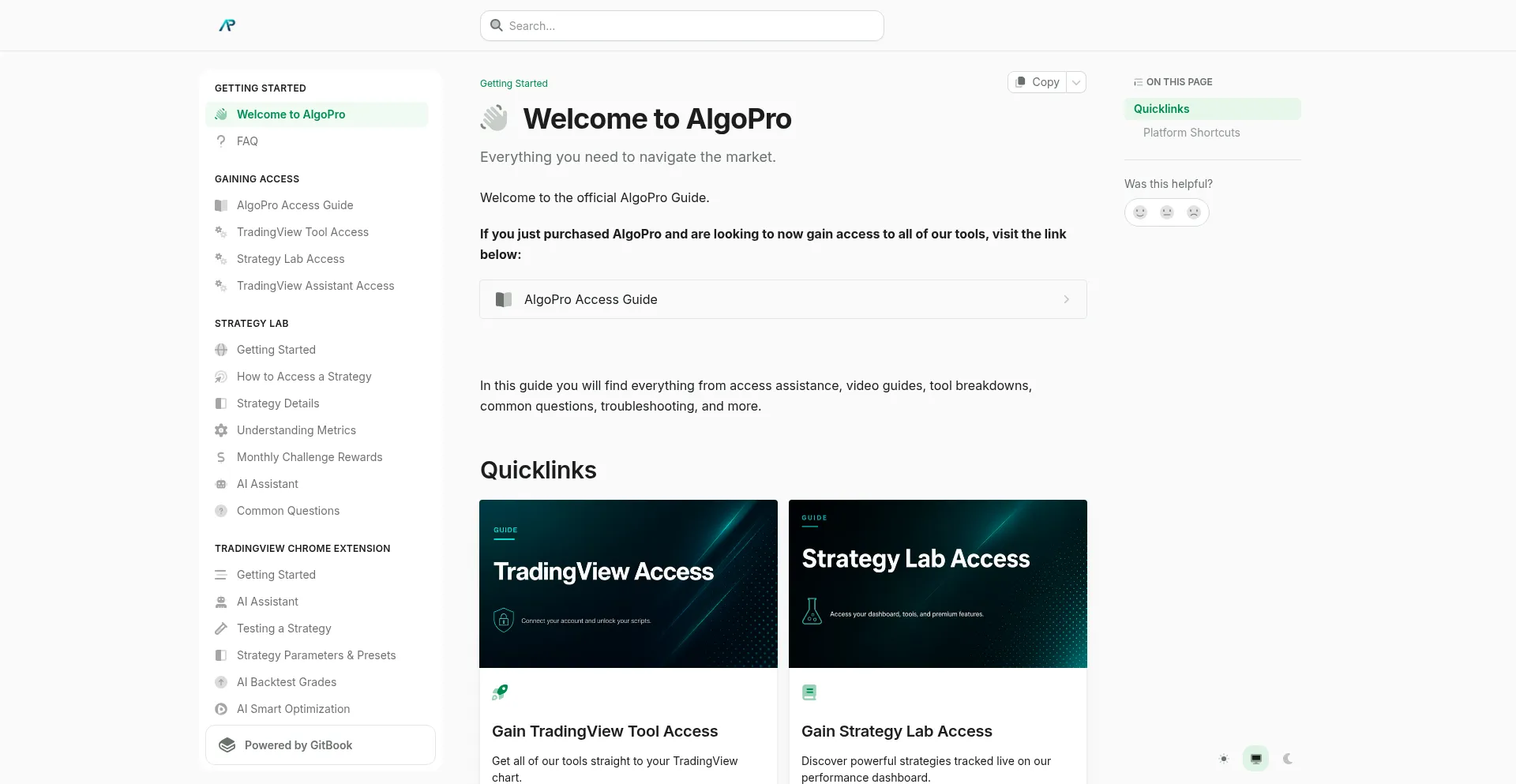Click the 'GAINING ACCESS' section label
Screen dimensions: 1516x784
[257, 179]
